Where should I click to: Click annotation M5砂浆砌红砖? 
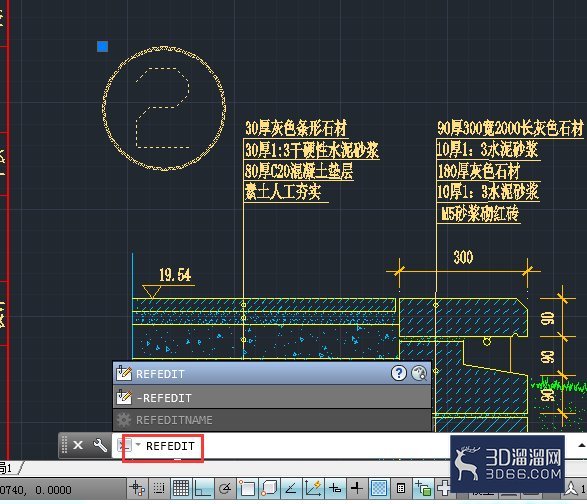480,214
